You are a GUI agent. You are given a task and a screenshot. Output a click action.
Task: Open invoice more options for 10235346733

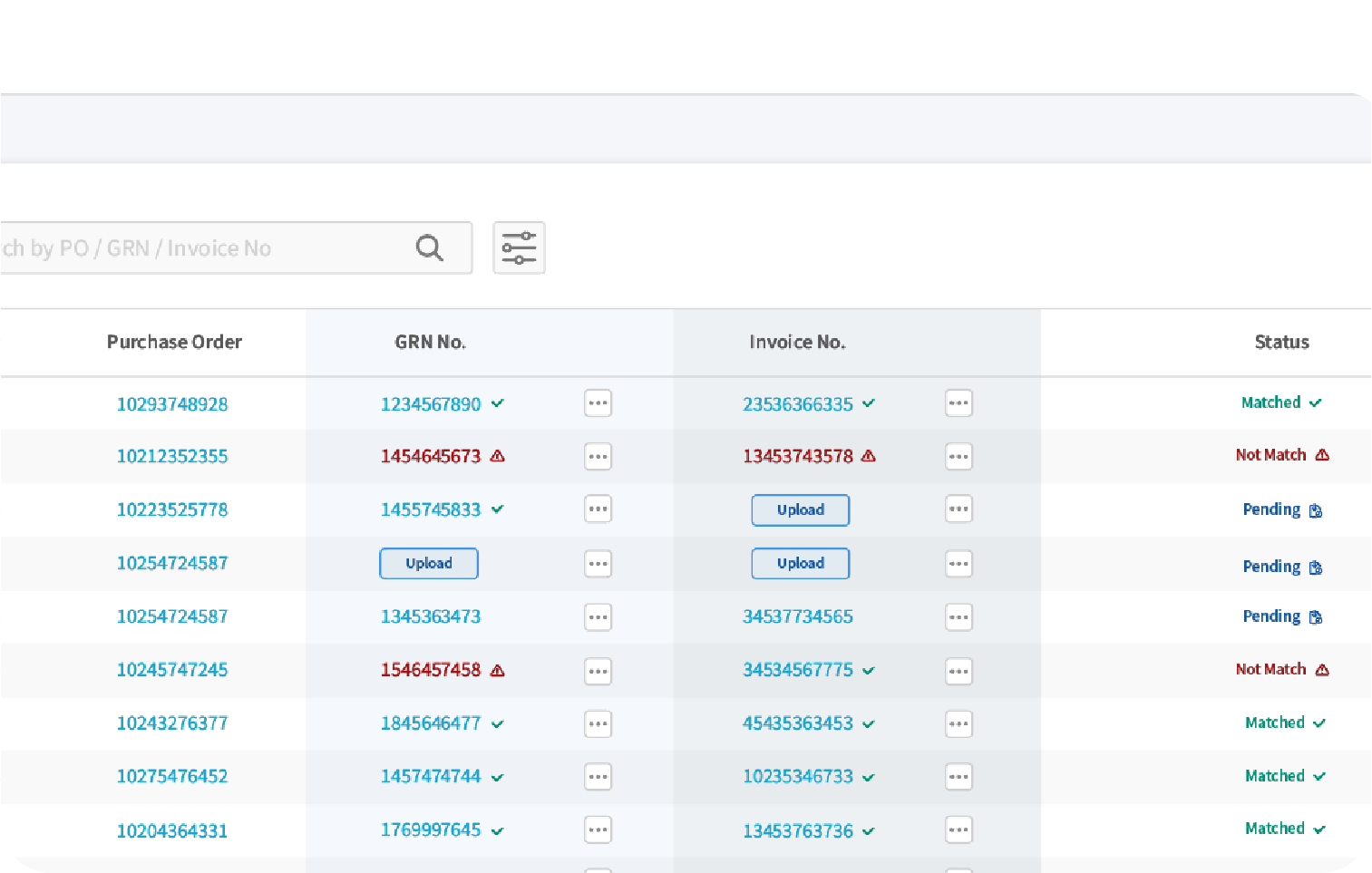pyautogui.click(x=958, y=777)
